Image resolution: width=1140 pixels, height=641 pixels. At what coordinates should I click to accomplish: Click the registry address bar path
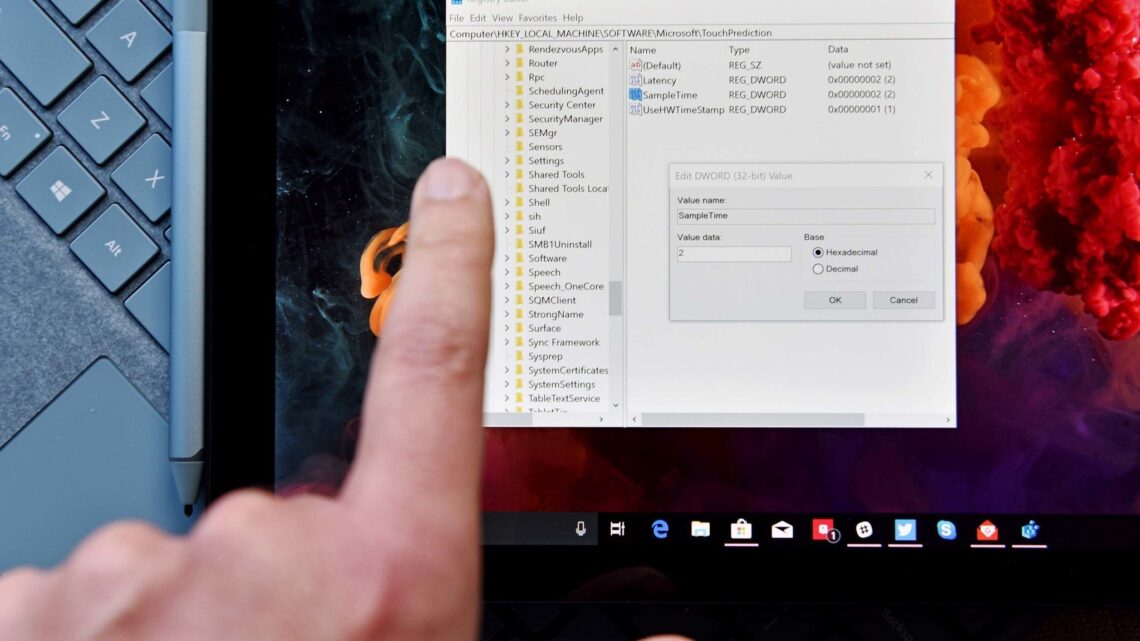611,33
